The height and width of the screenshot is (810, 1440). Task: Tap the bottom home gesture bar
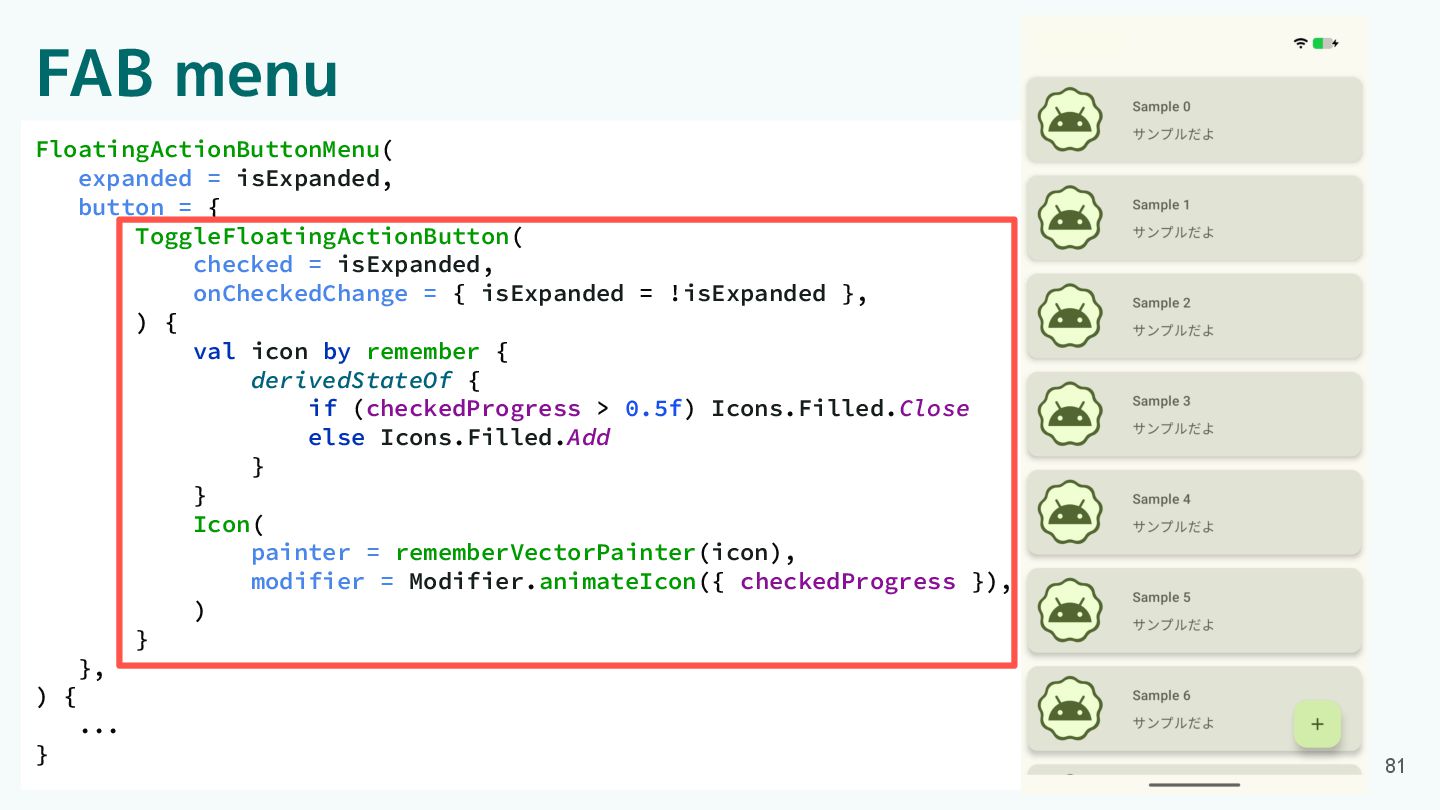coord(1194,785)
